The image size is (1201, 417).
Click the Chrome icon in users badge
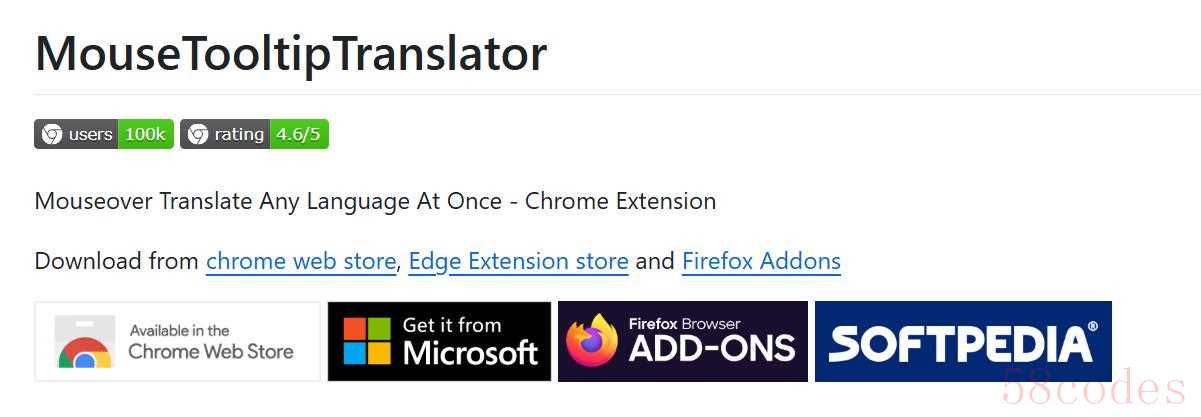(x=51, y=134)
